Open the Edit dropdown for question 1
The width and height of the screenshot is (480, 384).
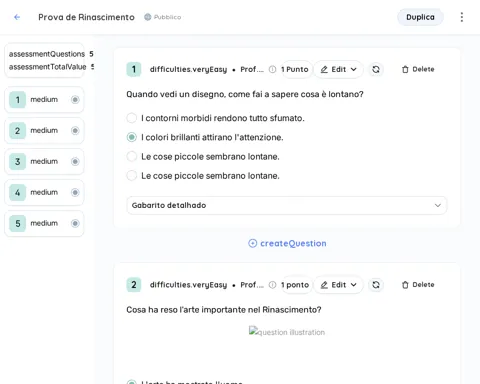tap(338, 69)
